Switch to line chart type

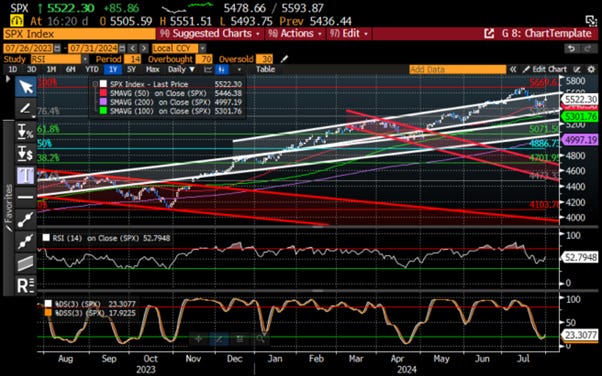(208, 70)
